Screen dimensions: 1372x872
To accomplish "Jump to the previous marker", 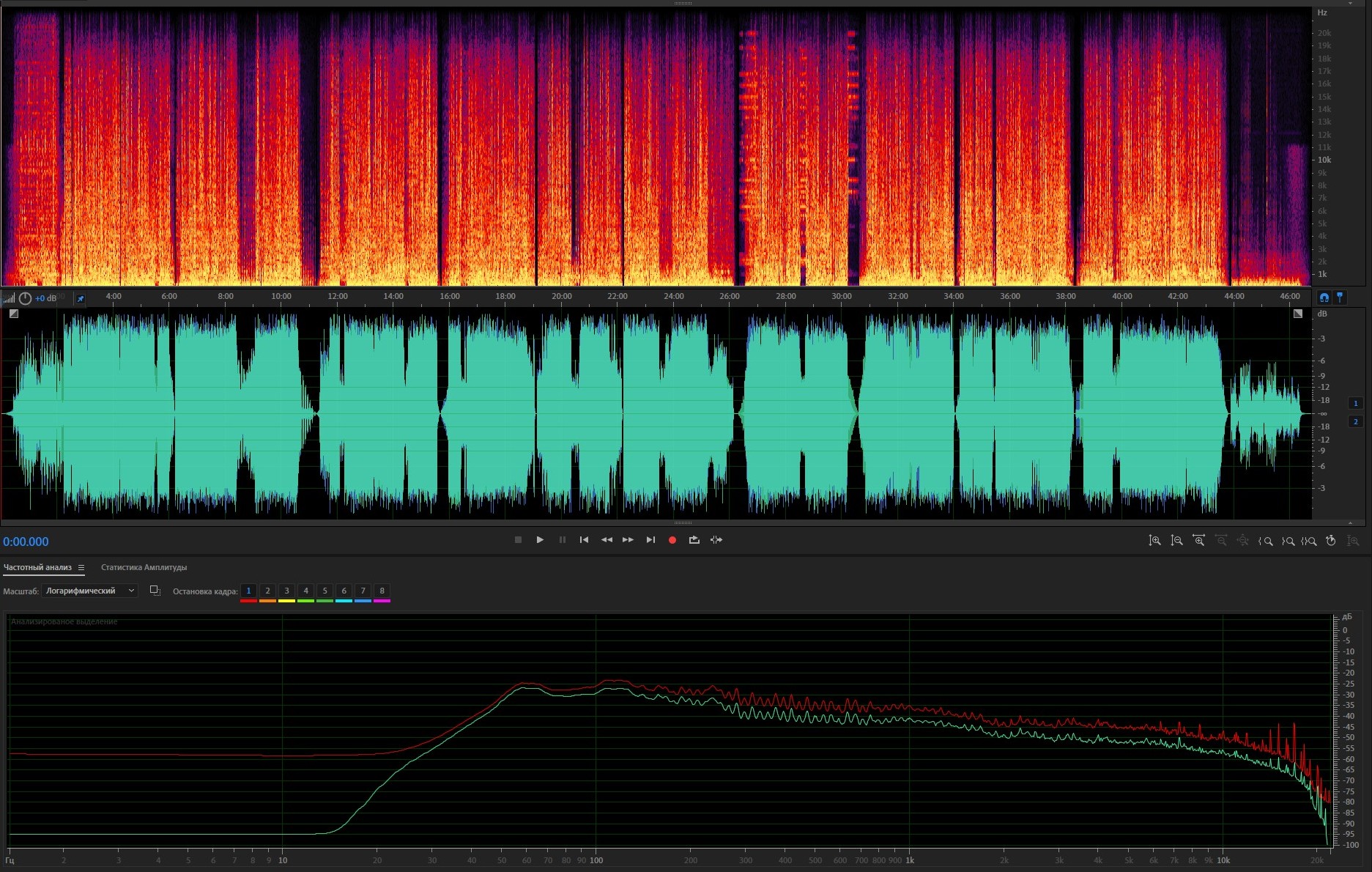I will 584,540.
